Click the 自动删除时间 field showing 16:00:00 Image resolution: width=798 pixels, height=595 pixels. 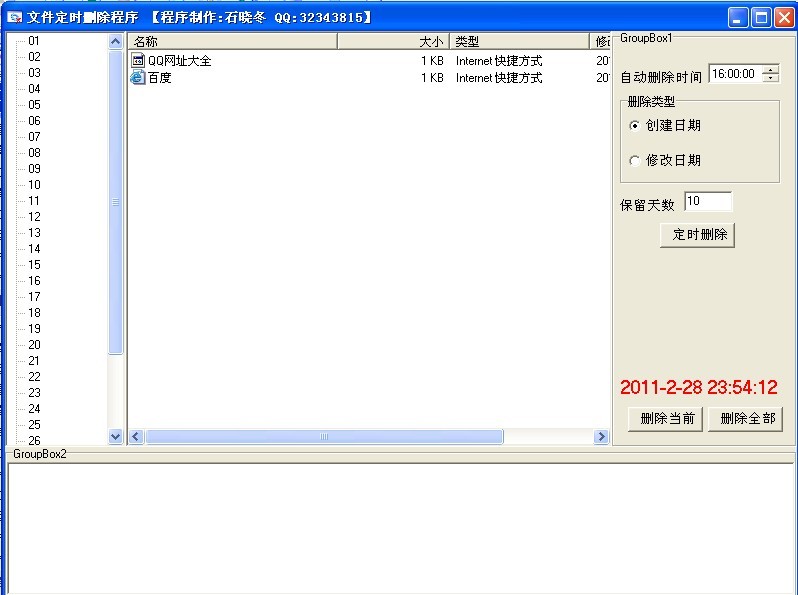[x=736, y=74]
